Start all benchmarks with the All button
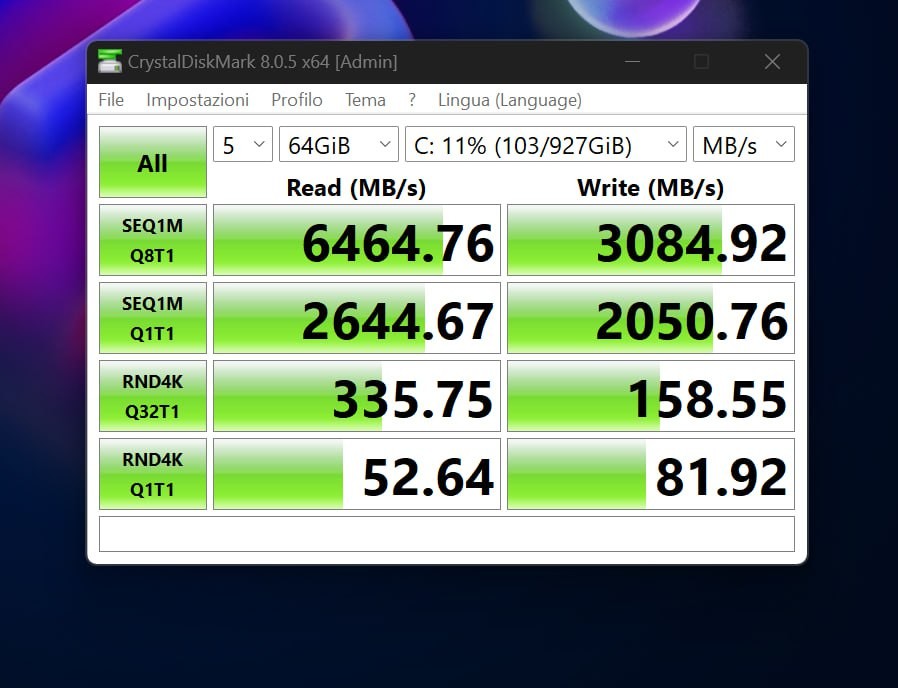 (153, 162)
